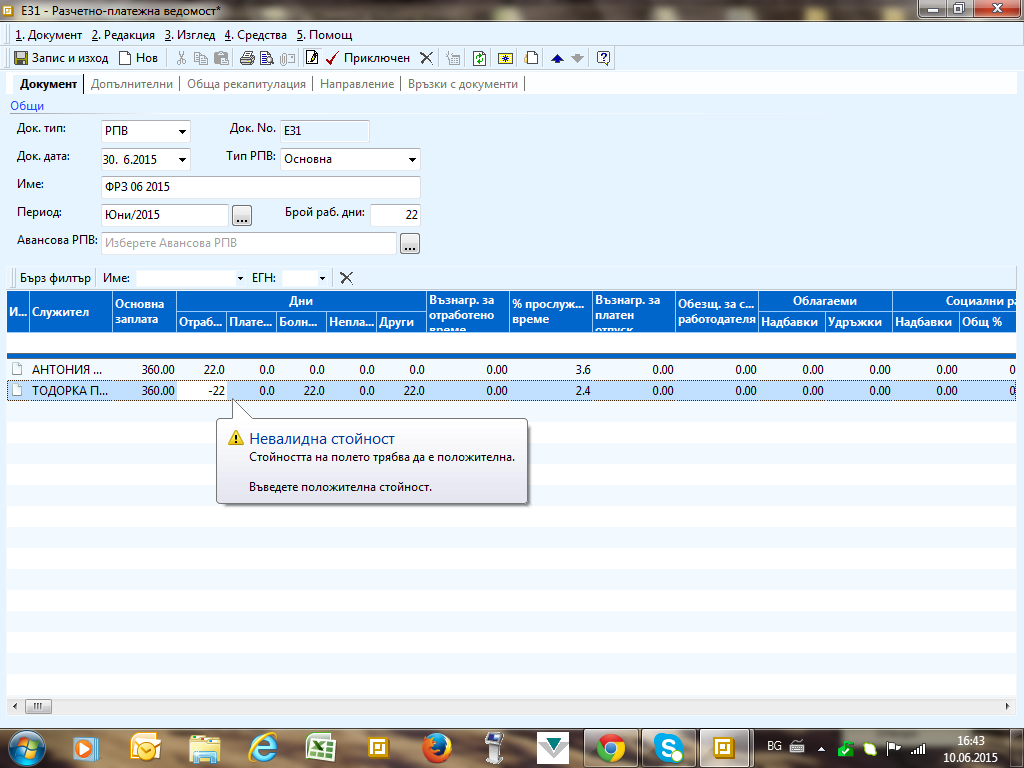
Task: Click the Брой раб. дни field
Action: 395,215
